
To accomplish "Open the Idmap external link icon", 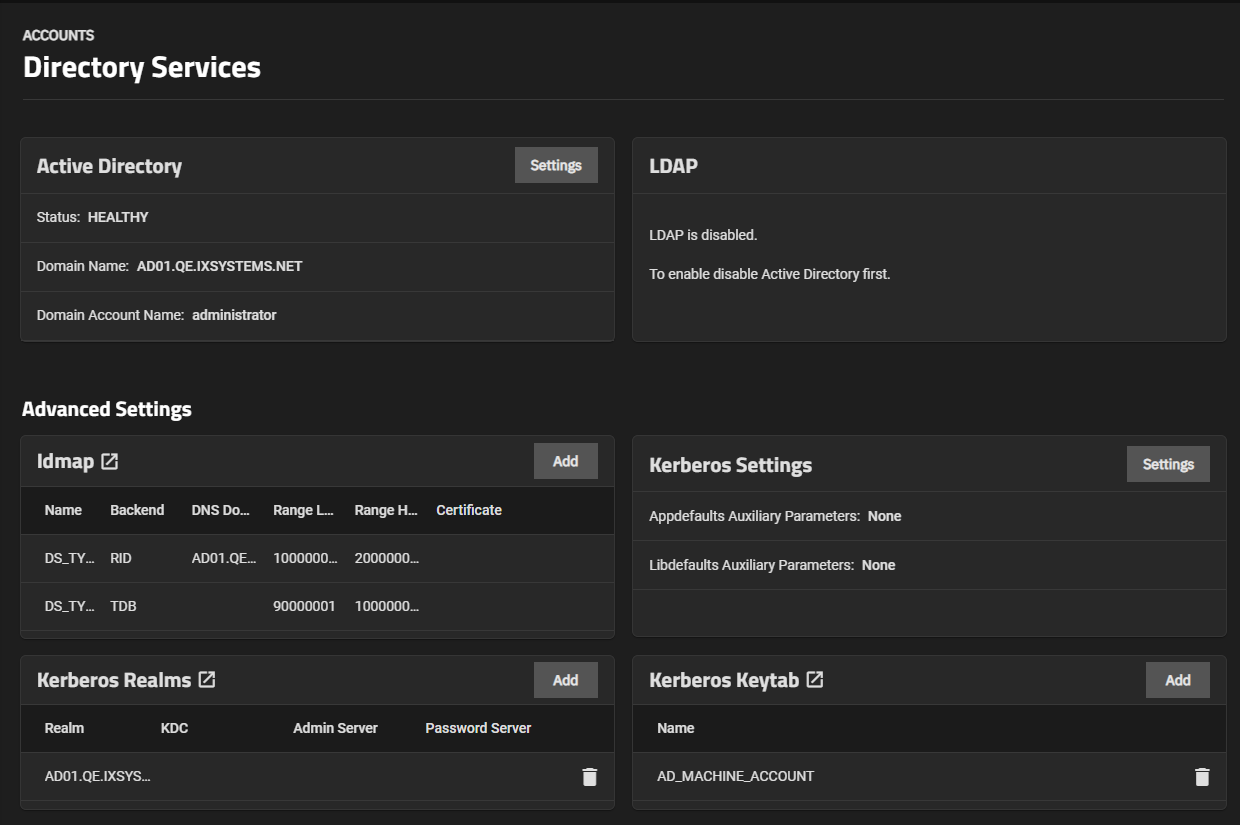I will click(x=110, y=462).
